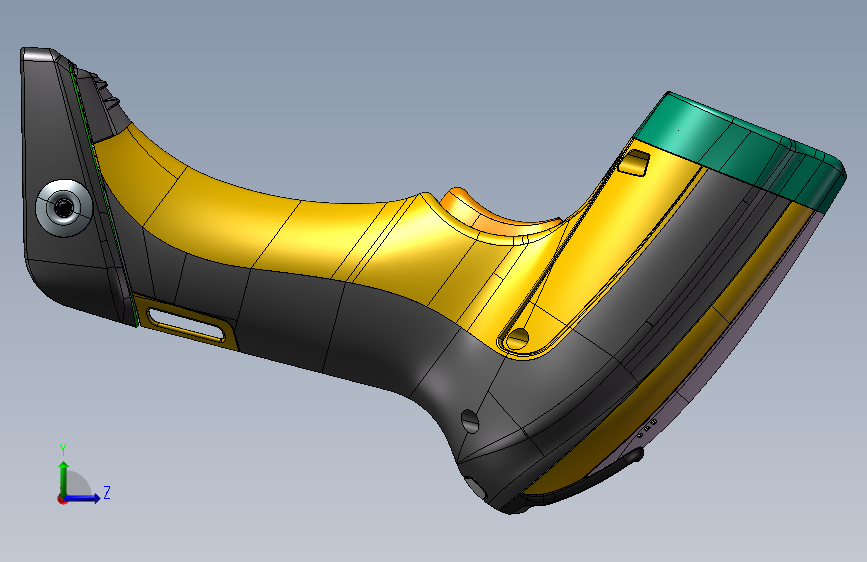Click the blue Z axis arrow of the triad

click(x=83, y=498)
